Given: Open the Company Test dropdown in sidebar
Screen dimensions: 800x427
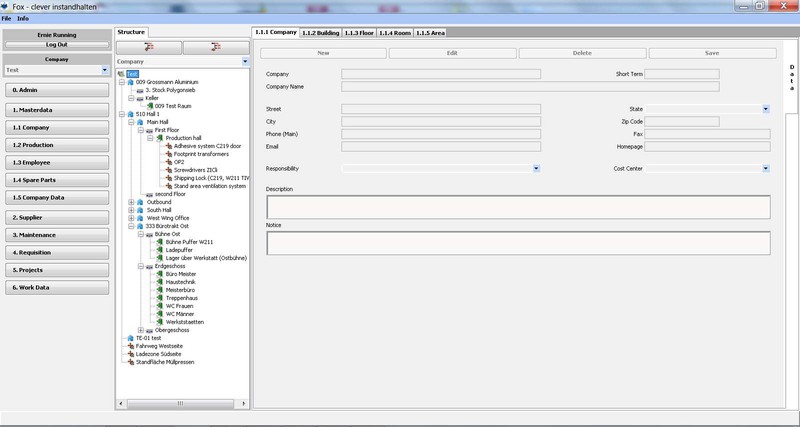Looking at the screenshot, I should pos(104,71).
